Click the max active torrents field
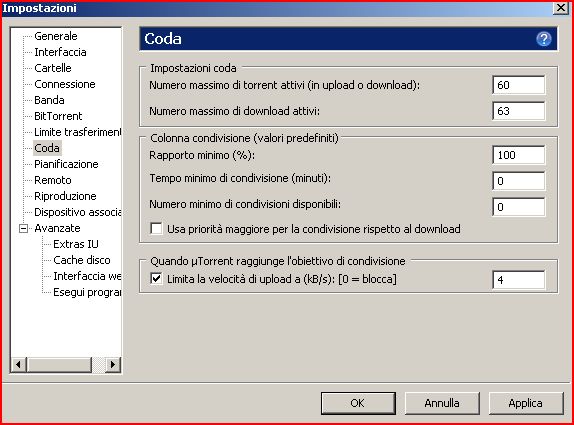The width and height of the screenshot is (574, 425). tap(518, 85)
